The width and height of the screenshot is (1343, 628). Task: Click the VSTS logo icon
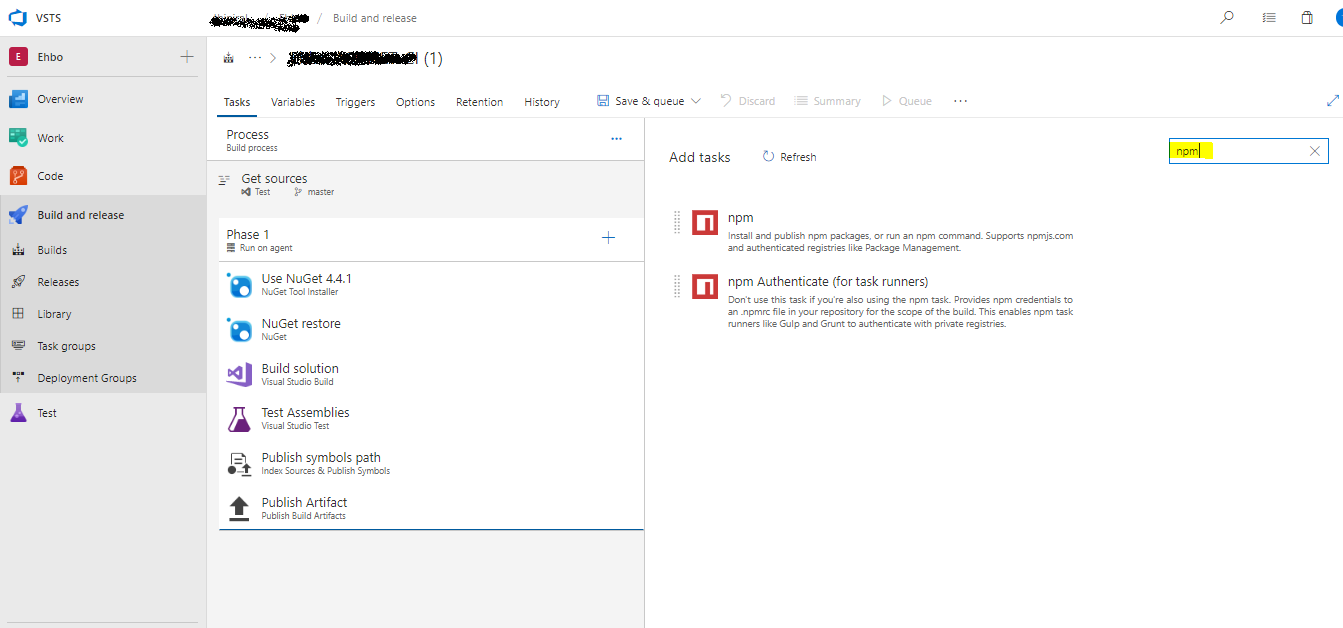tap(17, 18)
